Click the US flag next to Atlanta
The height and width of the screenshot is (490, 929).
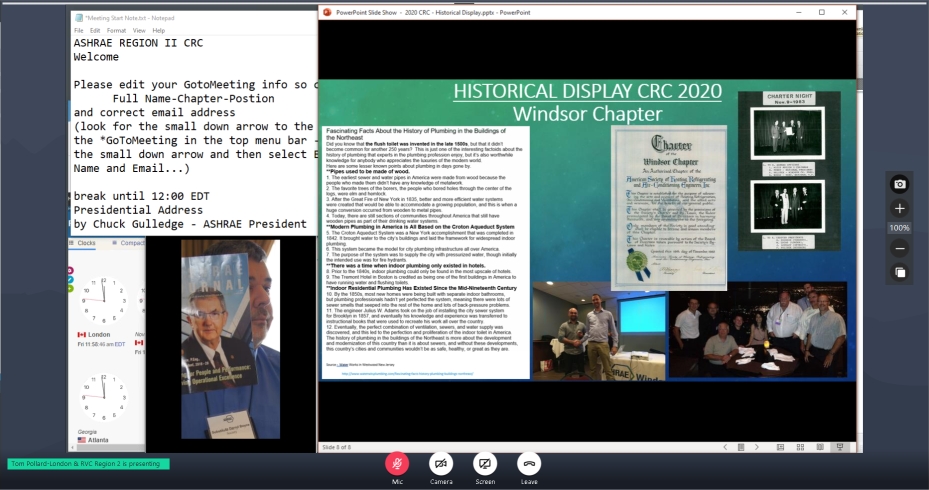pyautogui.click(x=82, y=440)
